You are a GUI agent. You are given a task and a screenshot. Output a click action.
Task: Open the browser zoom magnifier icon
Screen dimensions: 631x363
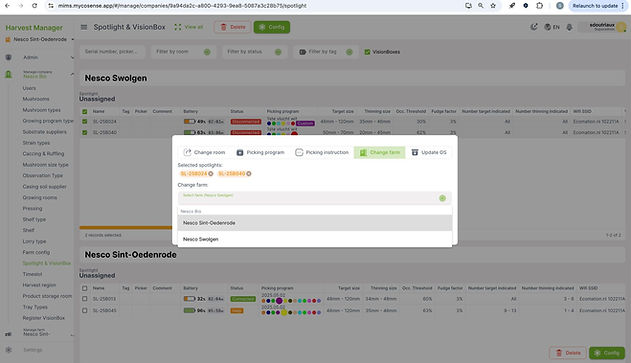coord(480,6)
